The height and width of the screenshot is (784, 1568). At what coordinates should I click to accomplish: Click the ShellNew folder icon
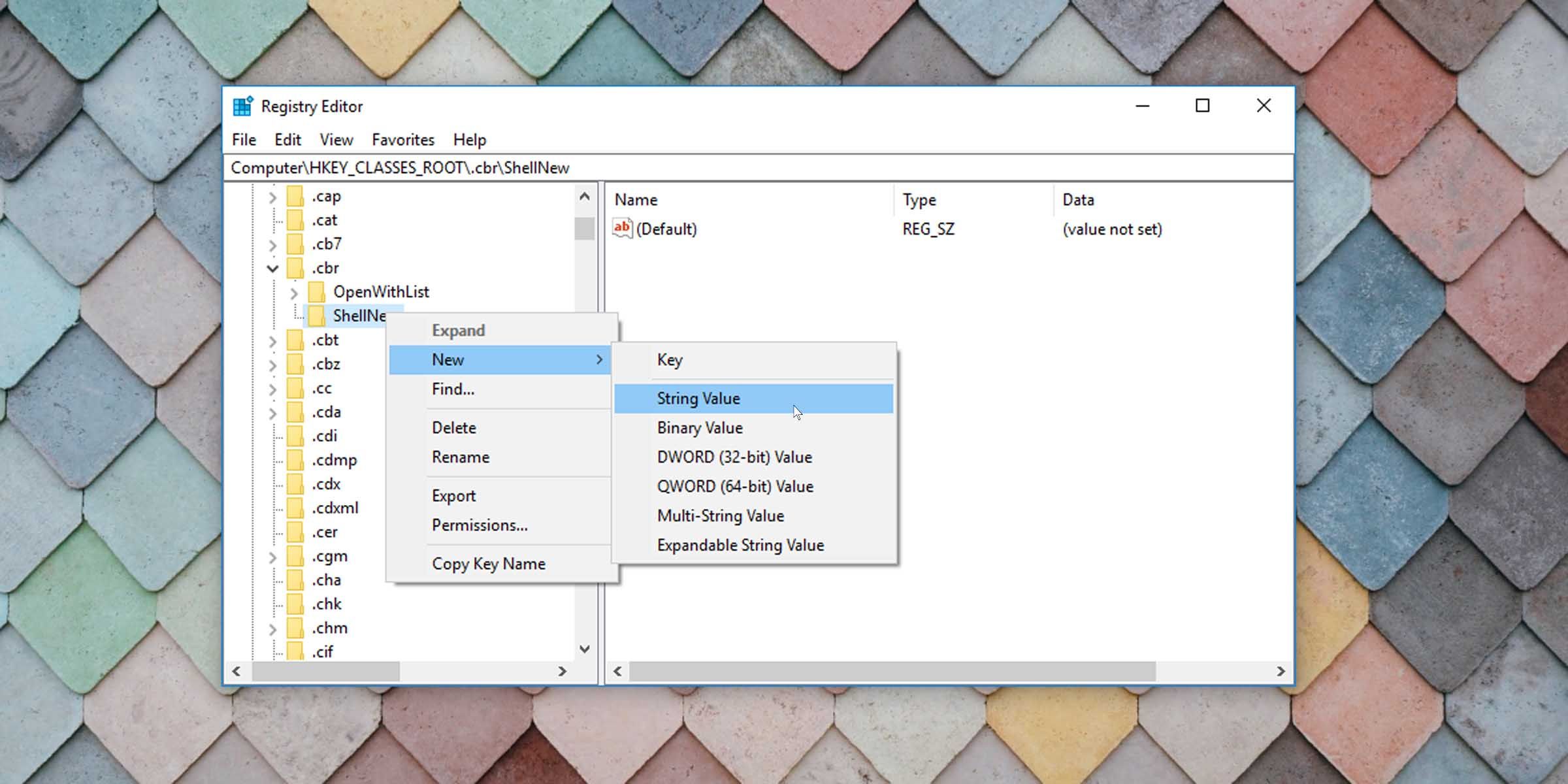click(x=317, y=316)
